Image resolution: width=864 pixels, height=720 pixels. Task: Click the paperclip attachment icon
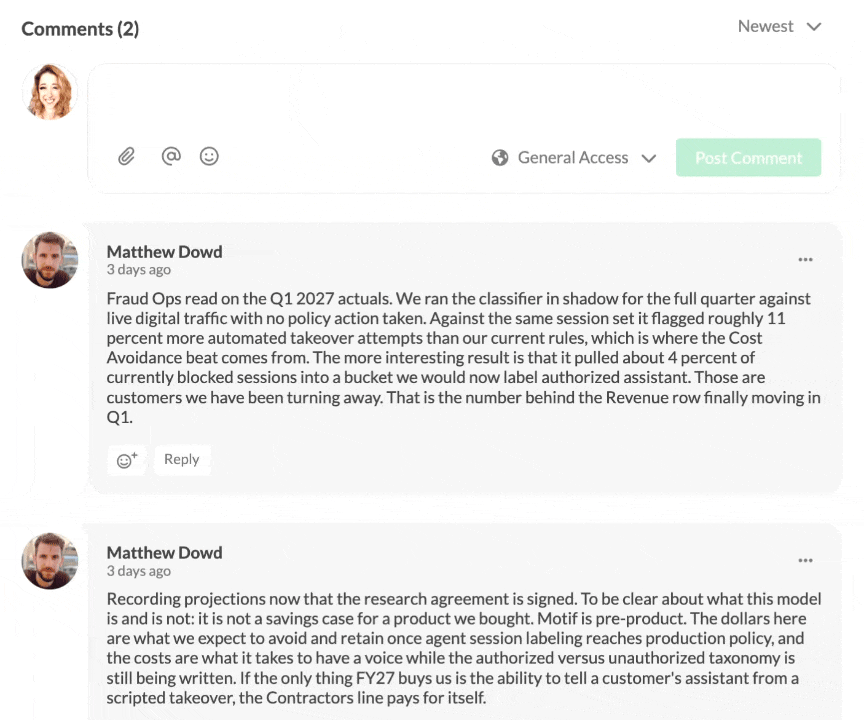(x=126, y=156)
